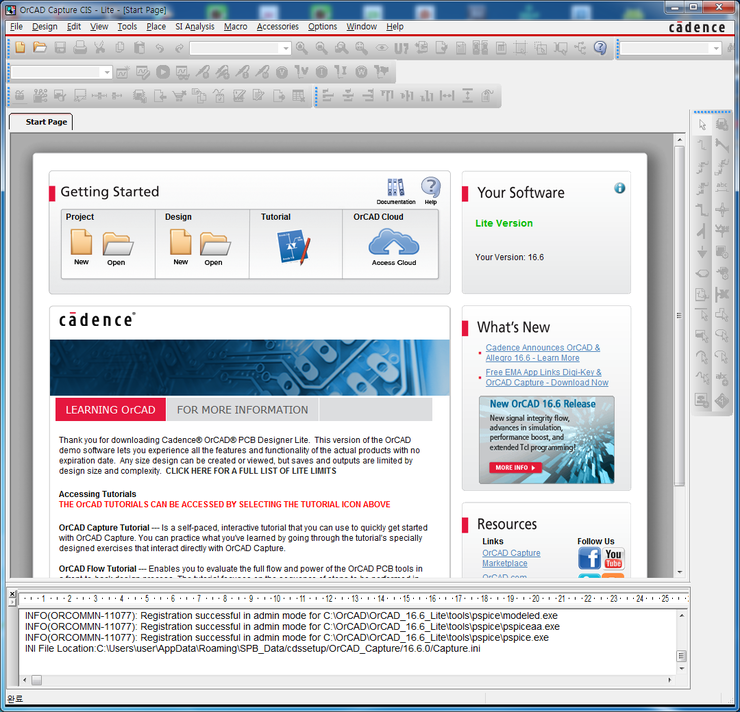This screenshot has width=740, height=712.
Task: Click the Start Page scroll-down arrow
Action: tap(680, 572)
